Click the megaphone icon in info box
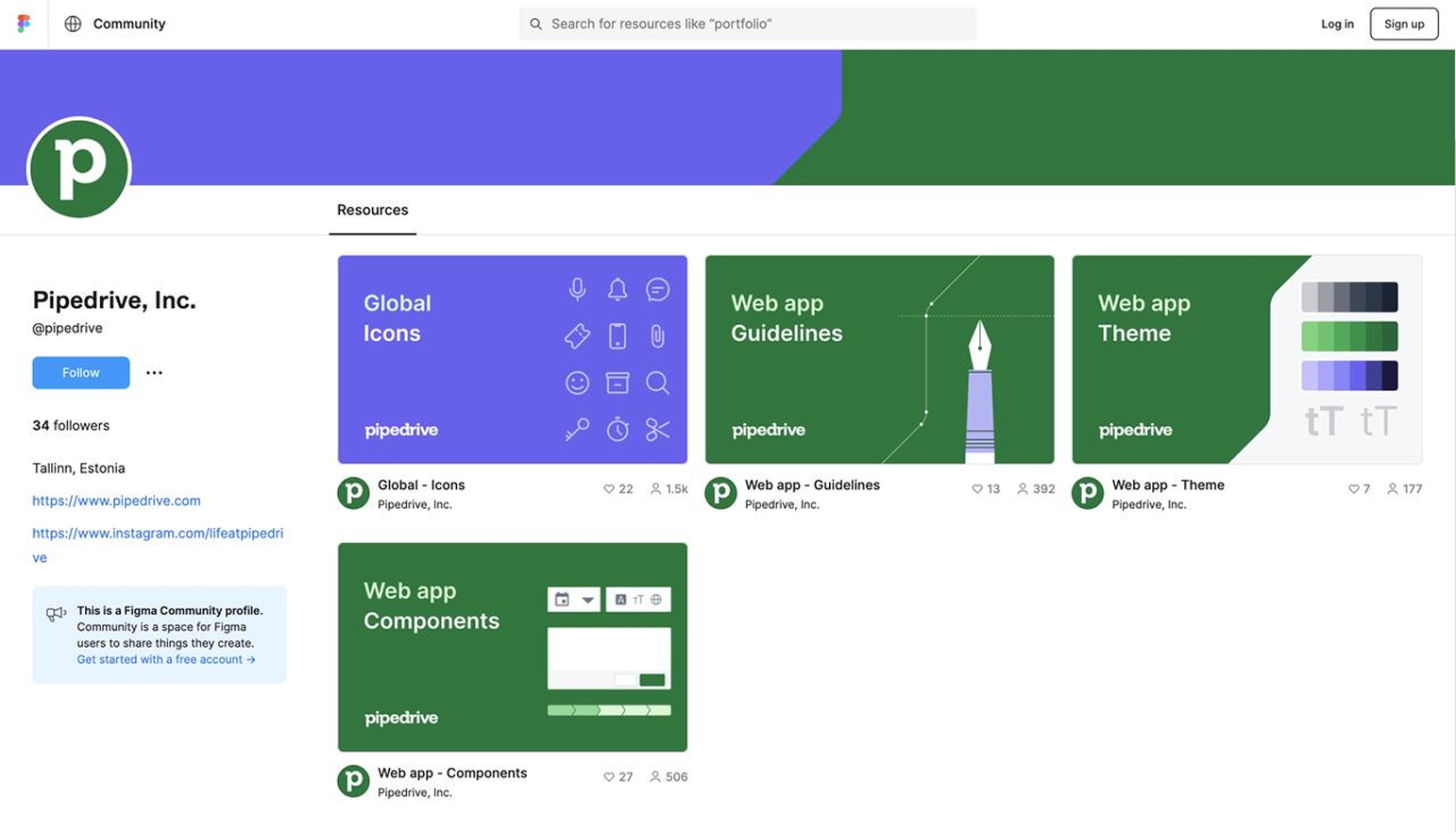The height and width of the screenshot is (833, 1456). tap(56, 614)
